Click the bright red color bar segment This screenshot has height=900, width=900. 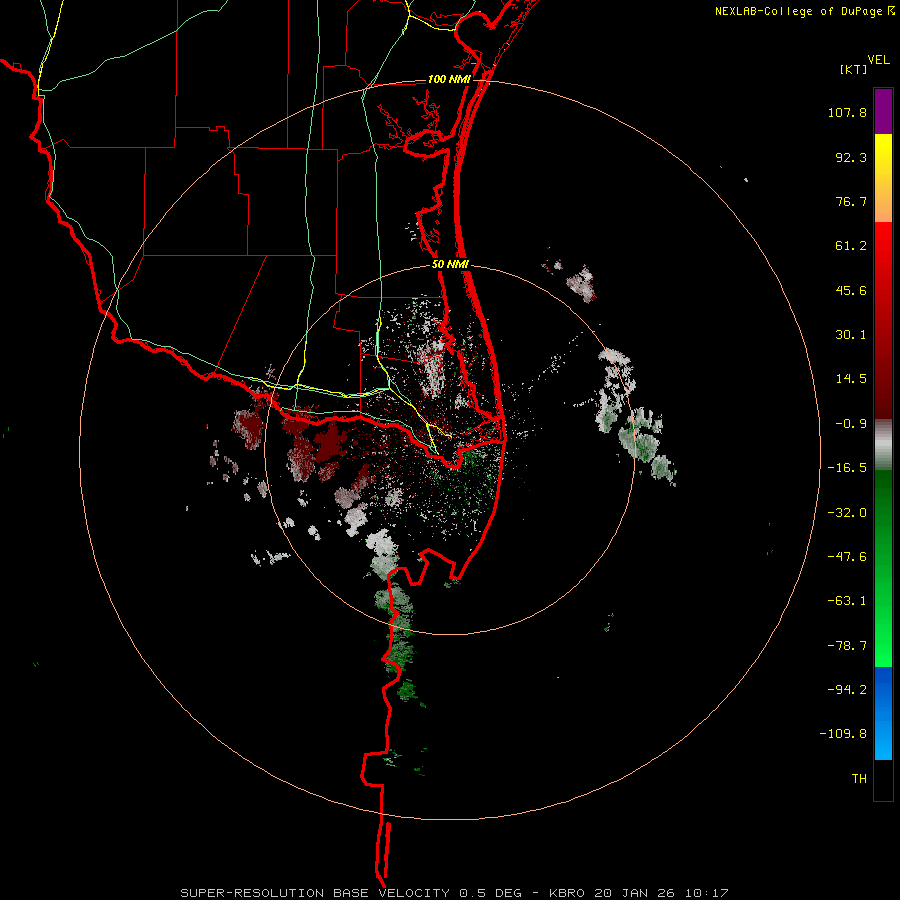tap(883, 321)
